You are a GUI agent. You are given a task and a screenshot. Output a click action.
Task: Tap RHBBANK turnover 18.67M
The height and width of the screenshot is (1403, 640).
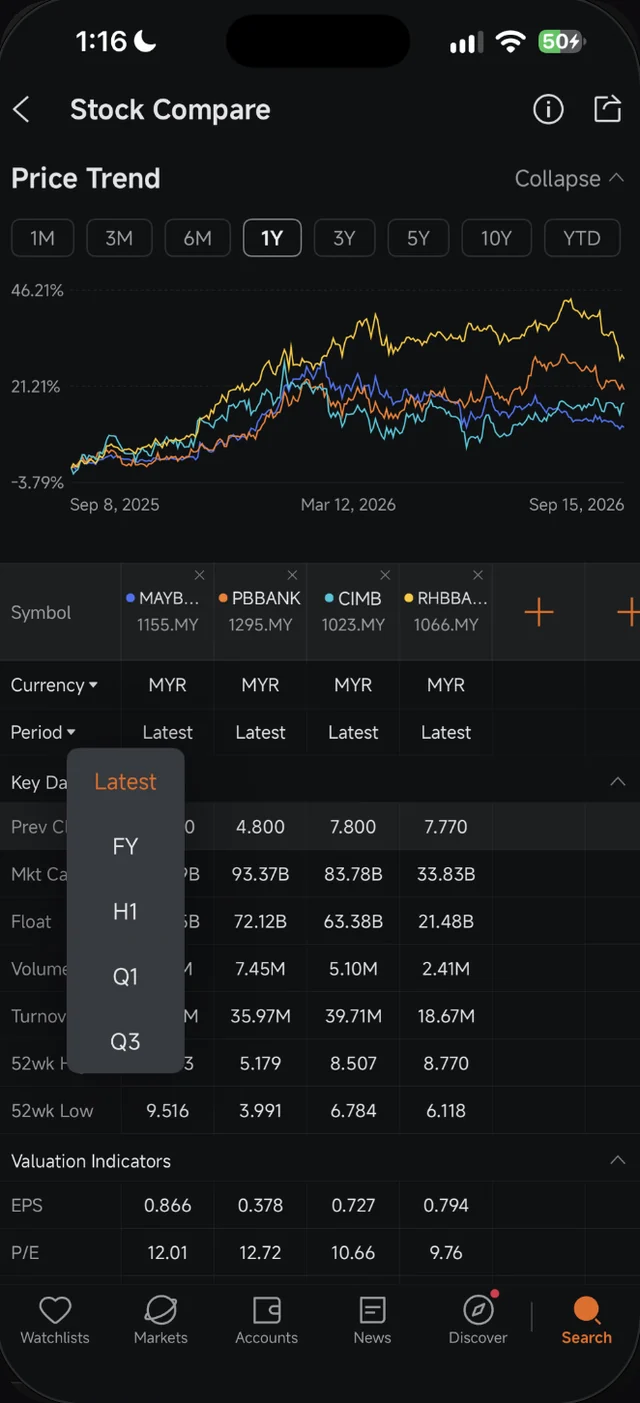pos(446,1016)
